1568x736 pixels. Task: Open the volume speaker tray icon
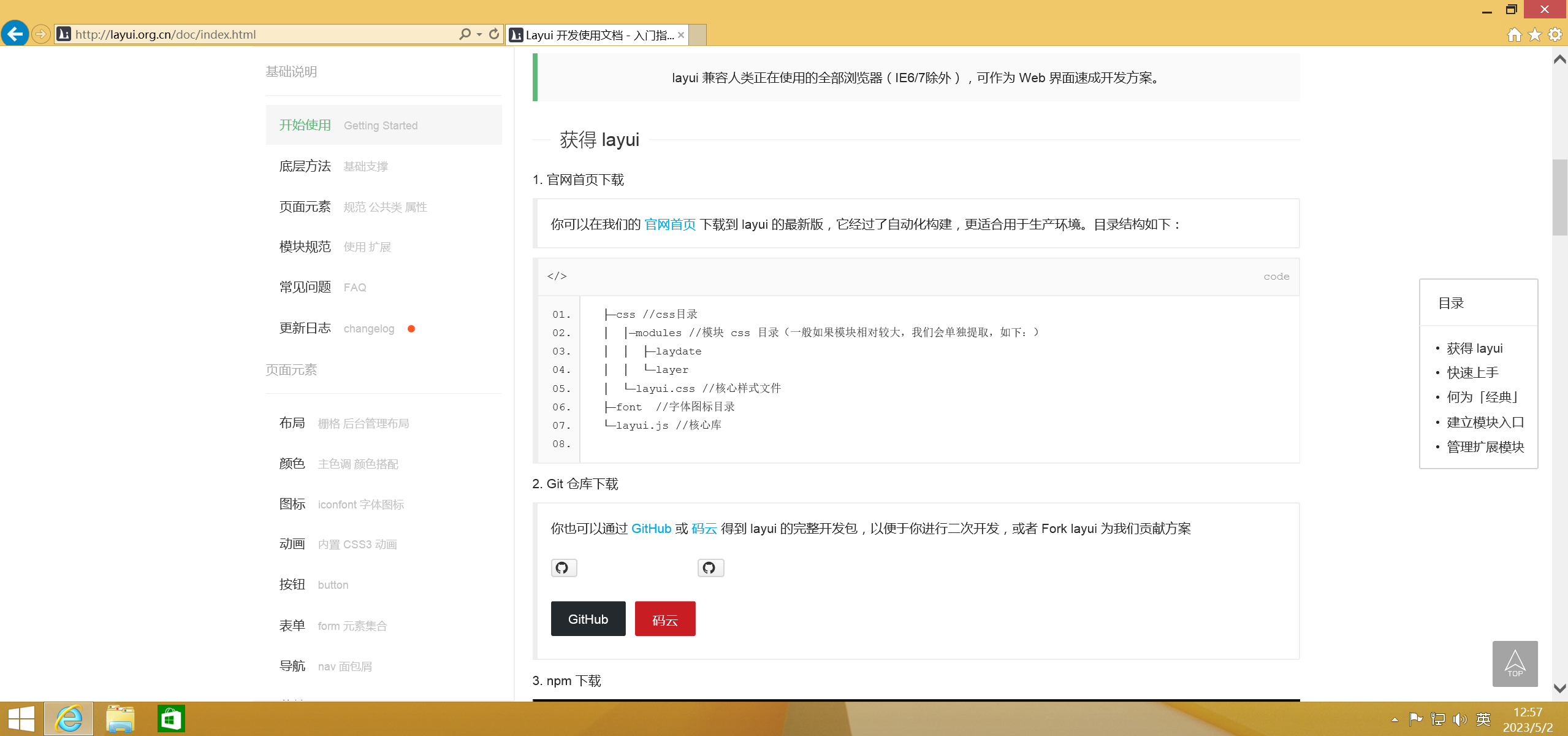[x=1460, y=719]
